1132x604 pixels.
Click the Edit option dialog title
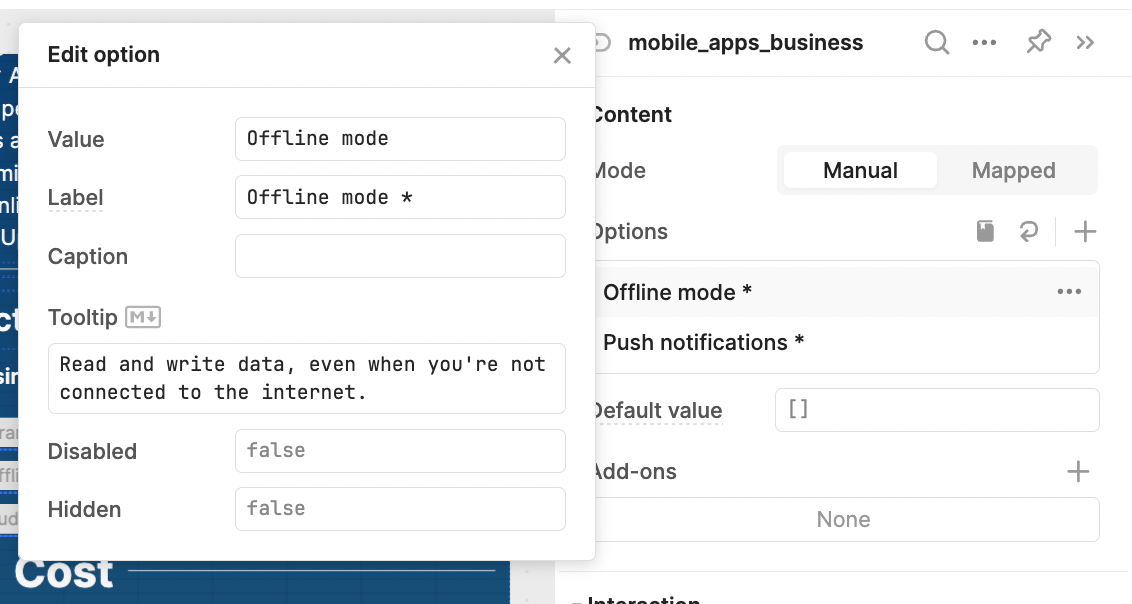pos(103,55)
